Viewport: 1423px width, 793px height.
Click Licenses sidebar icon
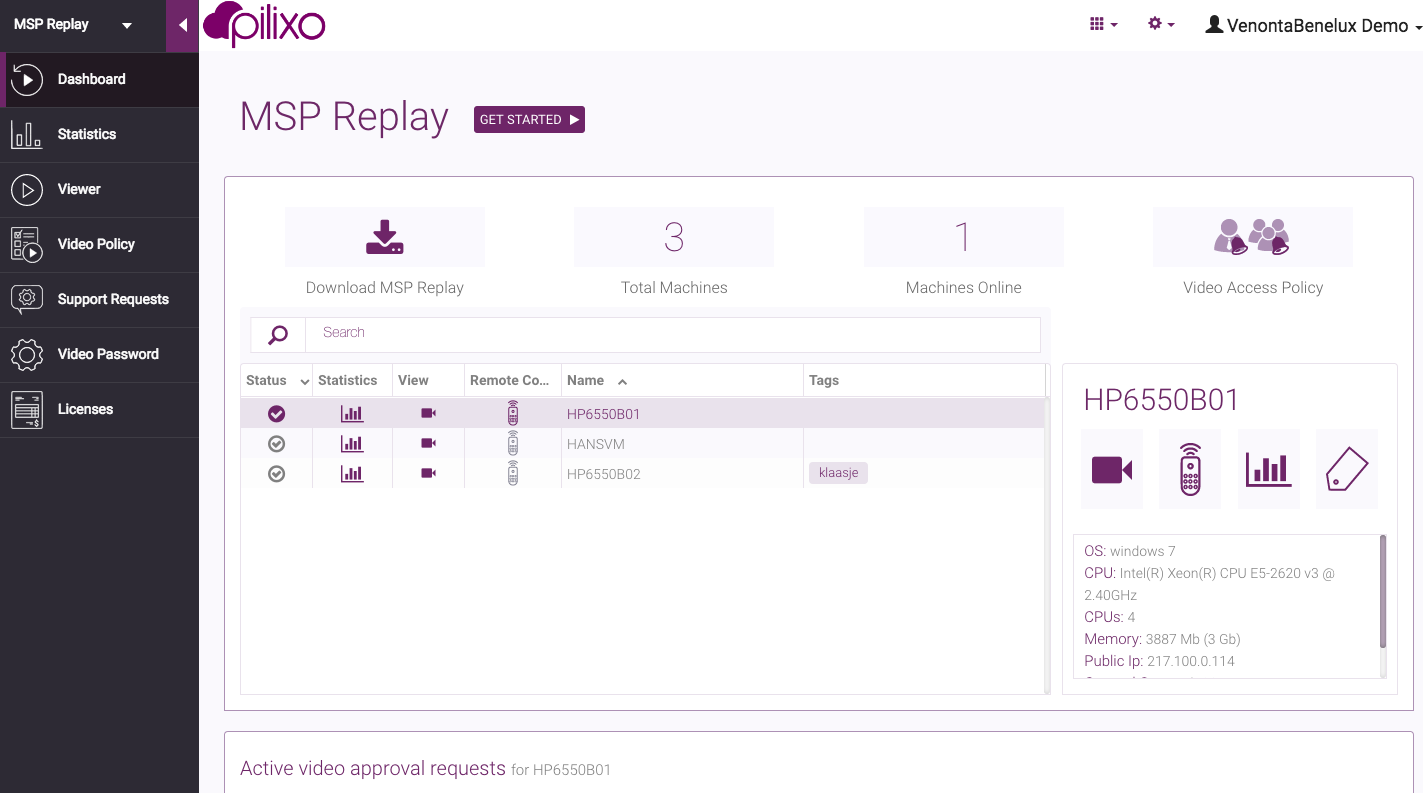click(x=27, y=410)
